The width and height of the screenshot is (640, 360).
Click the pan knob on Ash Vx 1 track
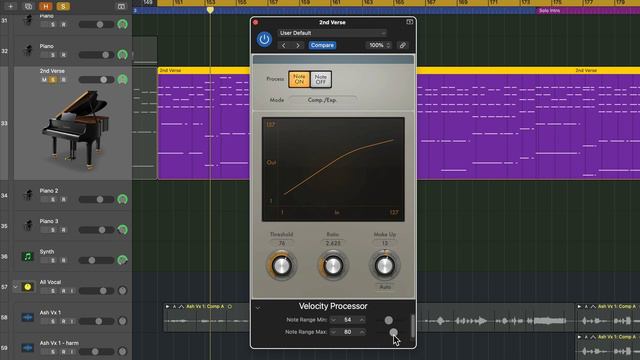pyautogui.click(x=122, y=321)
